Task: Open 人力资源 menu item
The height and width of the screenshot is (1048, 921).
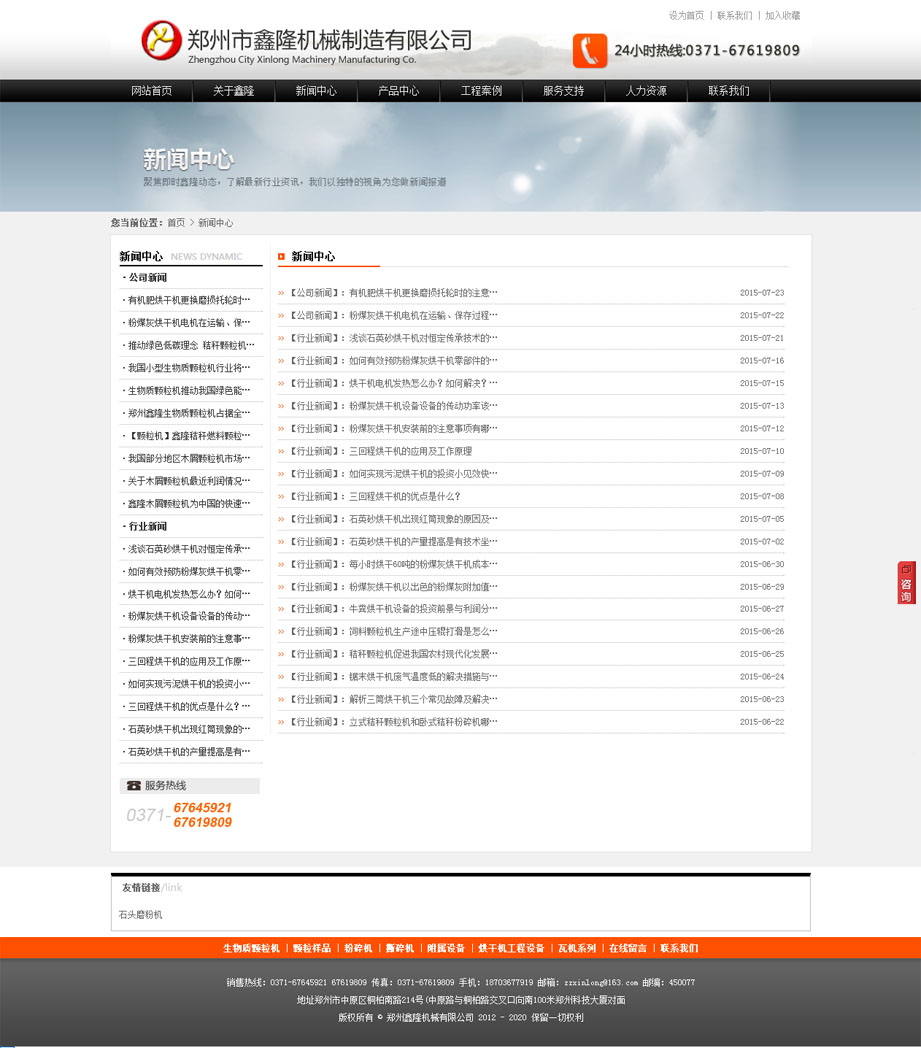Action: pos(646,91)
